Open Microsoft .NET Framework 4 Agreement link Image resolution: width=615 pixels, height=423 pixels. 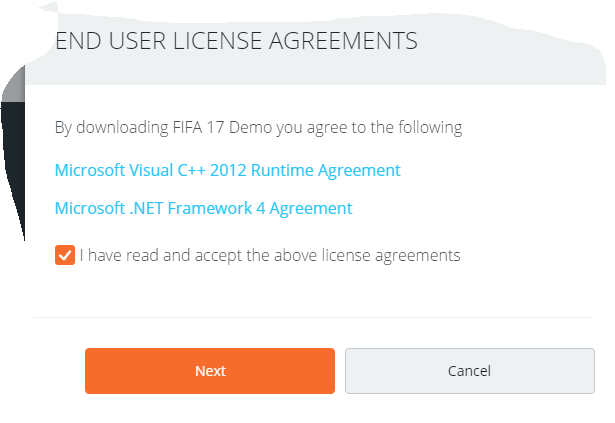pyautogui.click(x=204, y=208)
